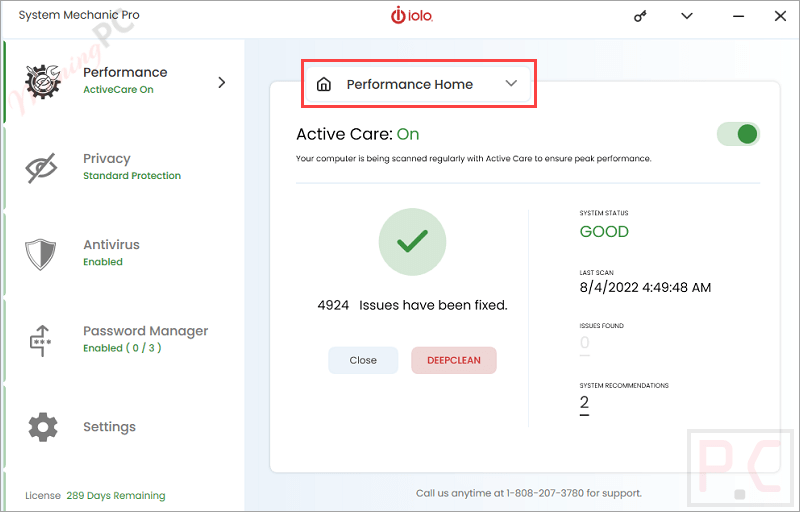
Task: Click the 289 Days Remaining license text
Action: coord(116,495)
